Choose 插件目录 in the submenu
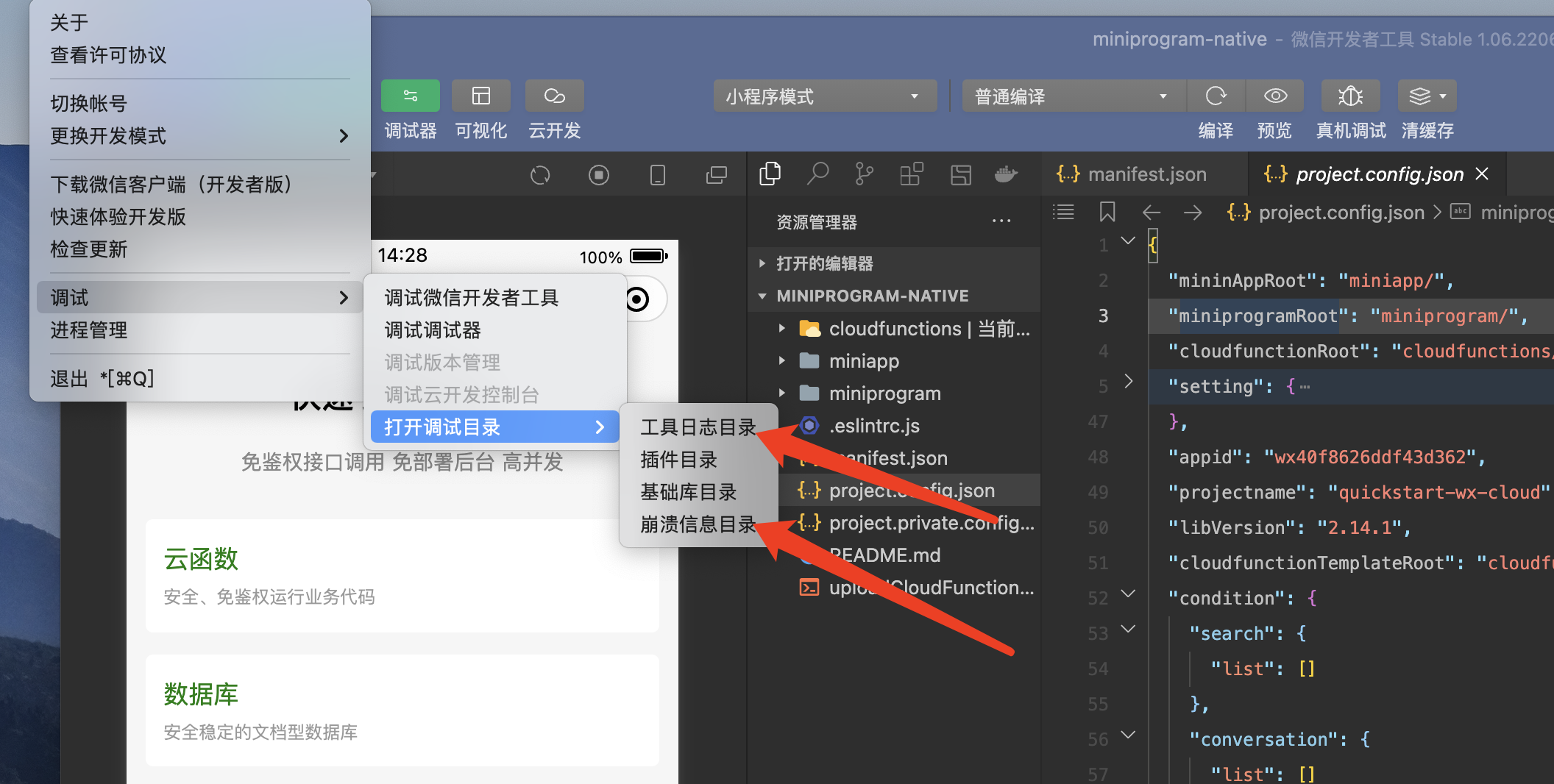The height and width of the screenshot is (784, 1554). [698, 460]
